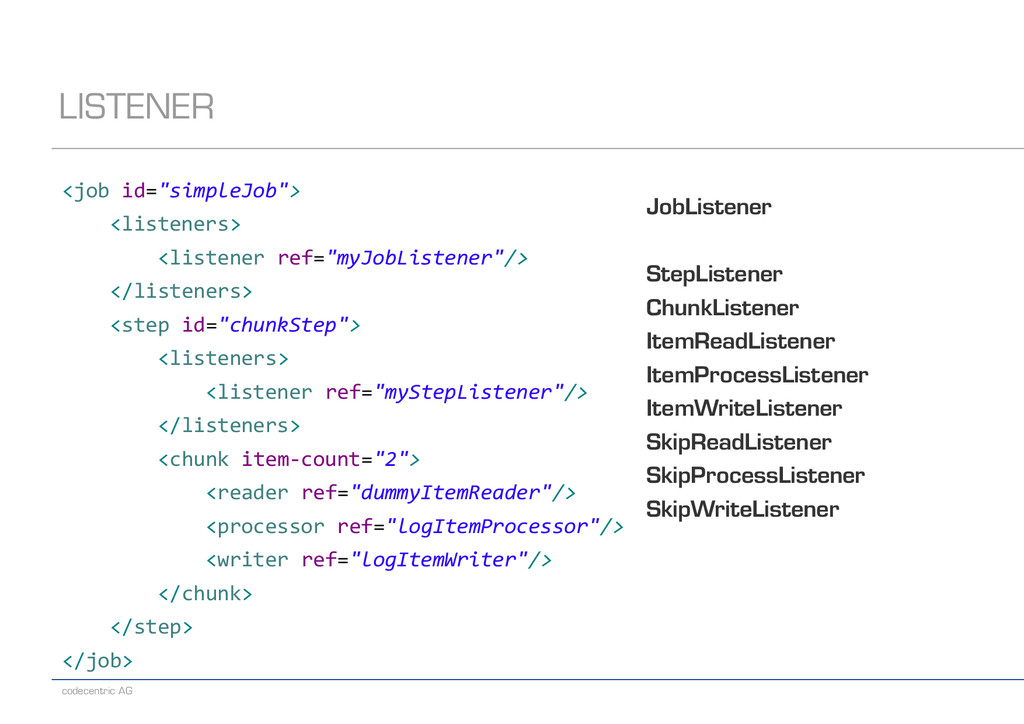
Task: Click the ItemProcessListener label
Action: (x=757, y=375)
